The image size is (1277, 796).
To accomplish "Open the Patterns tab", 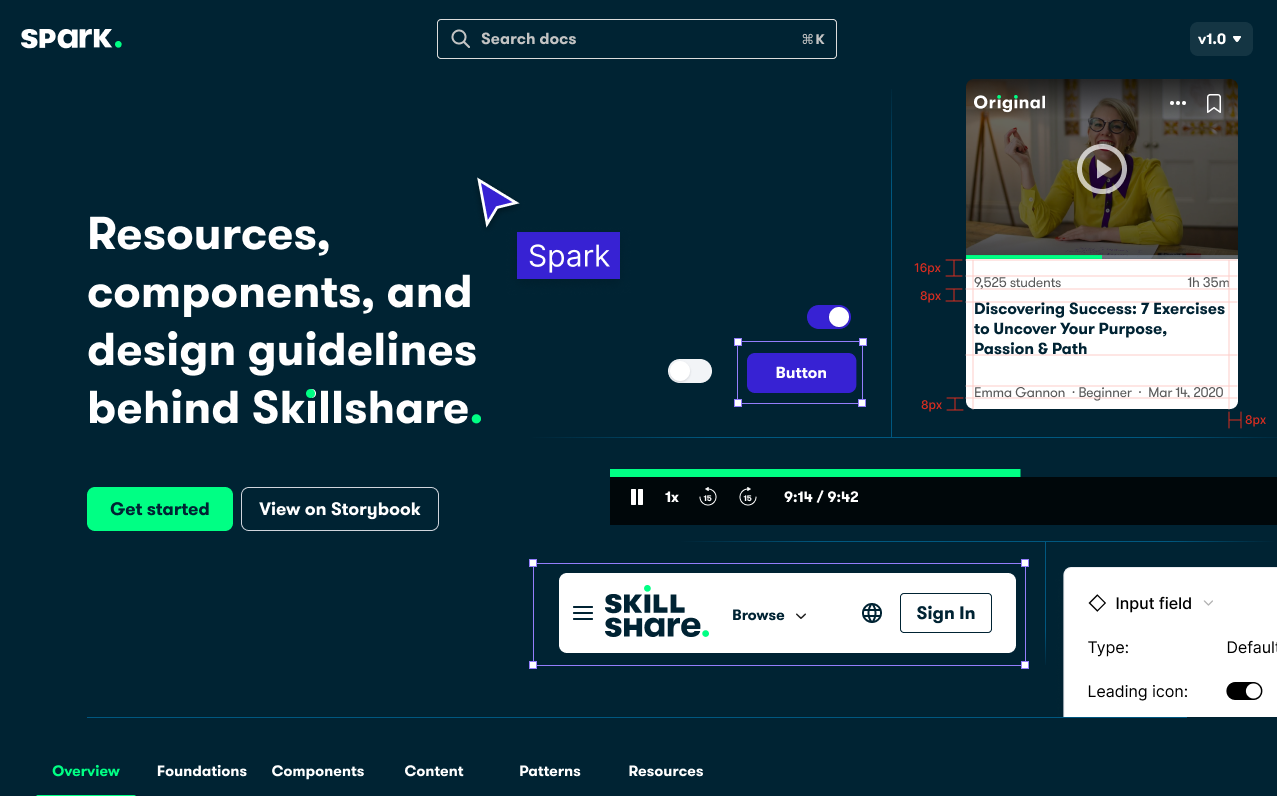I will 550,771.
